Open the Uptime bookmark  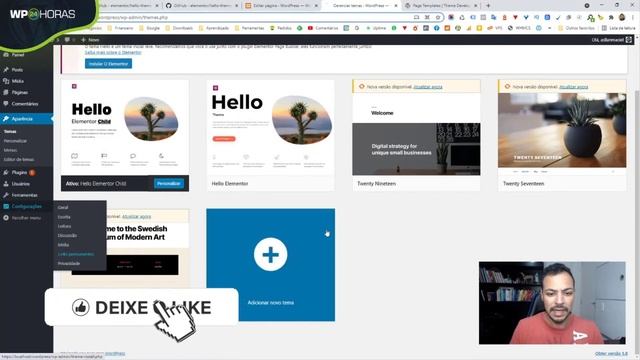[376, 28]
